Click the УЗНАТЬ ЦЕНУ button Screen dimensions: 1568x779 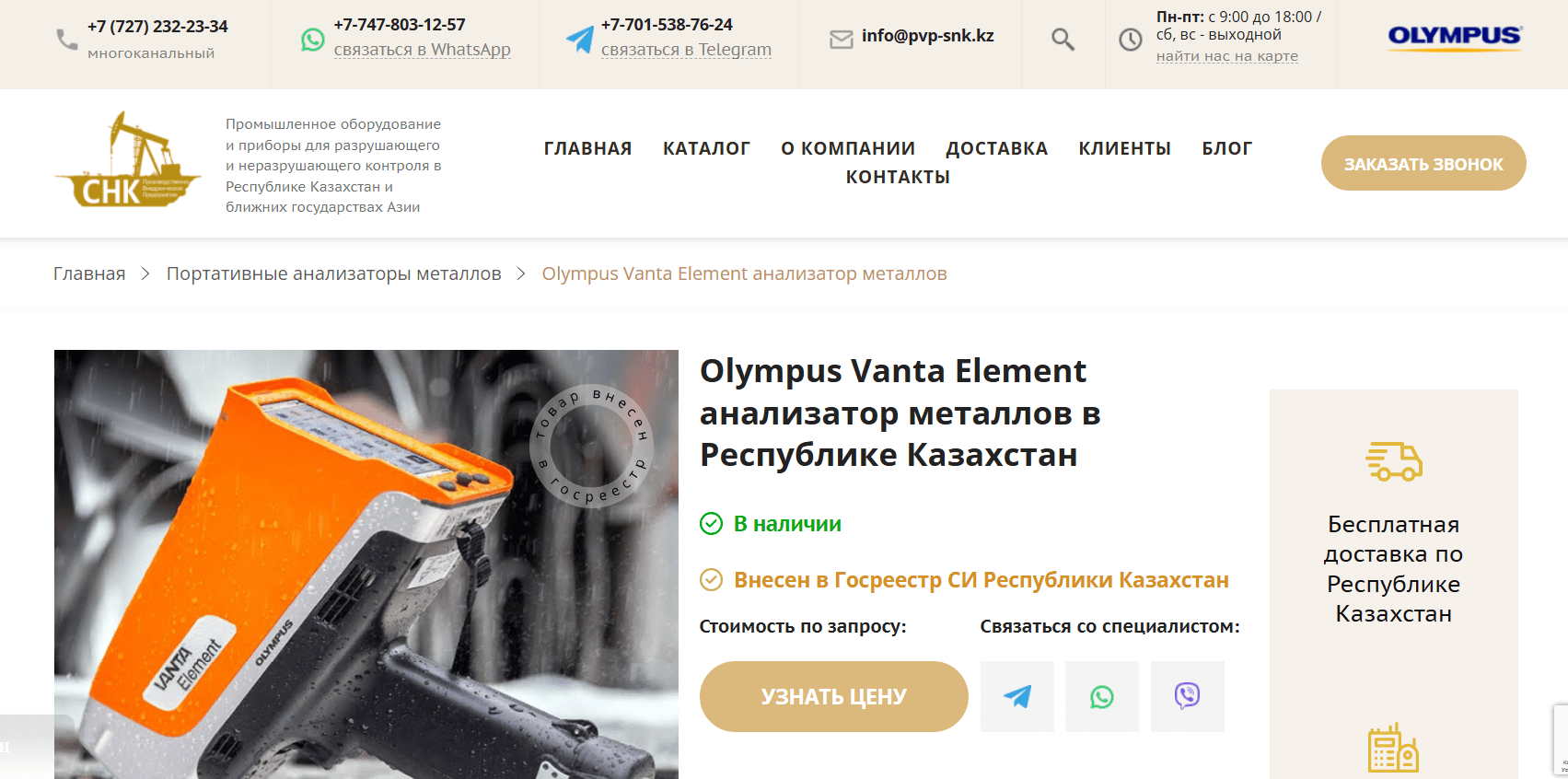pos(834,696)
